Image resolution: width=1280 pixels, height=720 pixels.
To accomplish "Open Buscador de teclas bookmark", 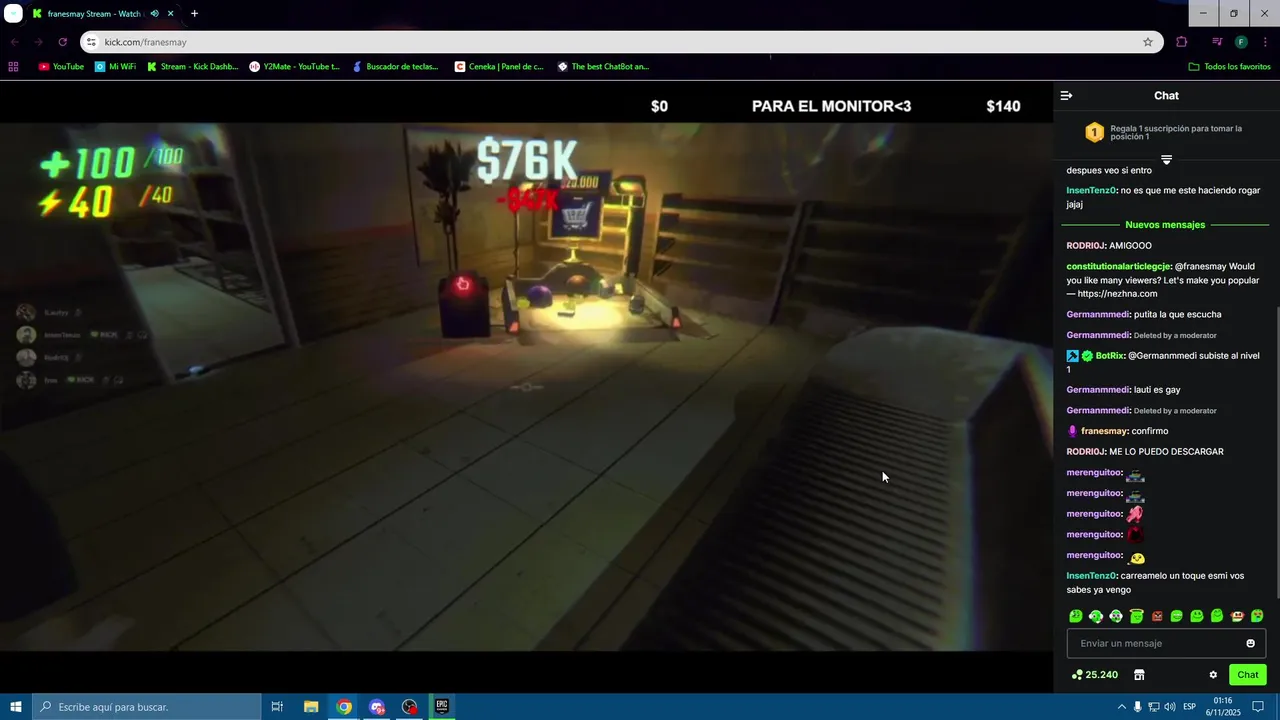I will pyautogui.click(x=394, y=67).
